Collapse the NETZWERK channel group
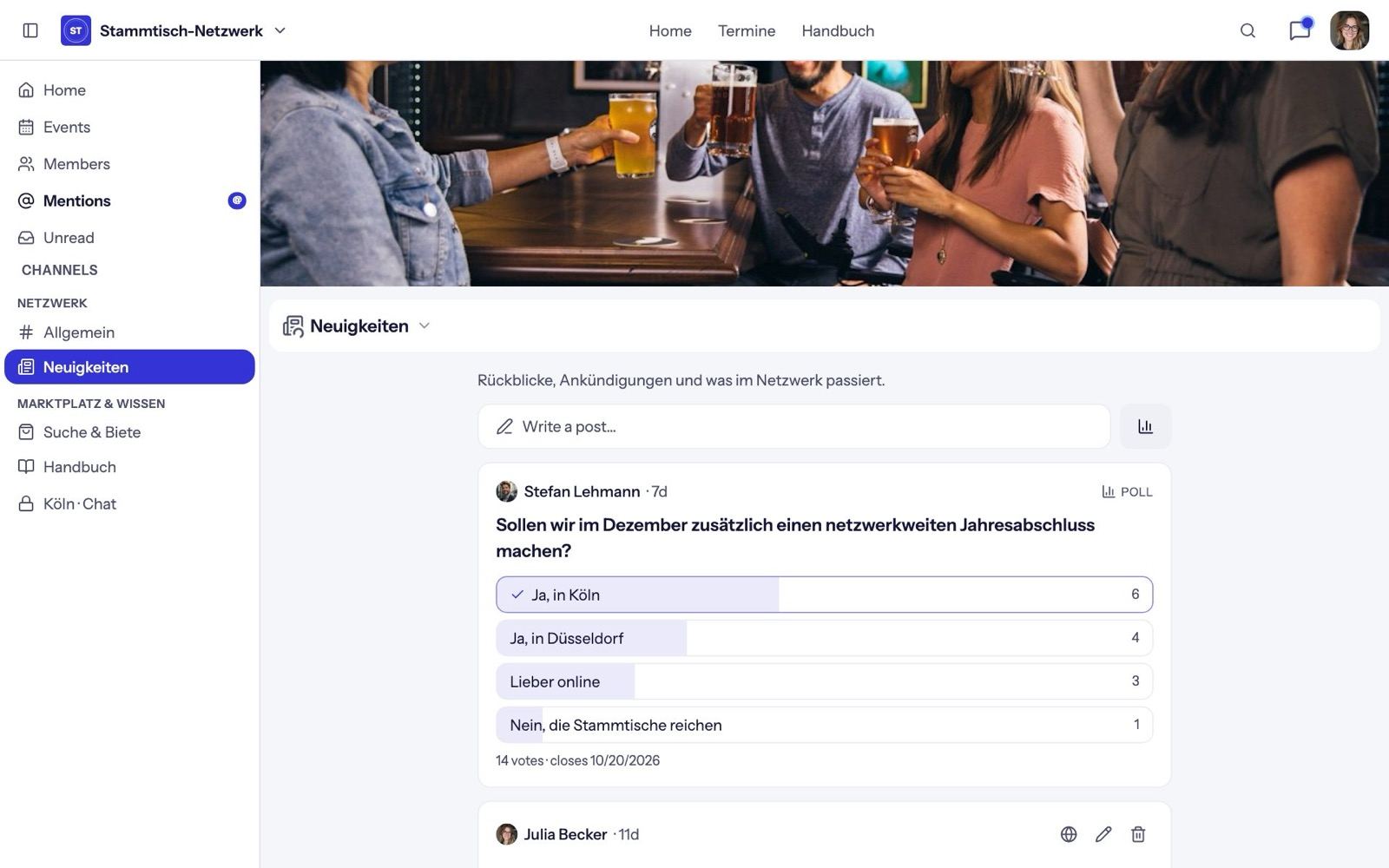 click(52, 303)
